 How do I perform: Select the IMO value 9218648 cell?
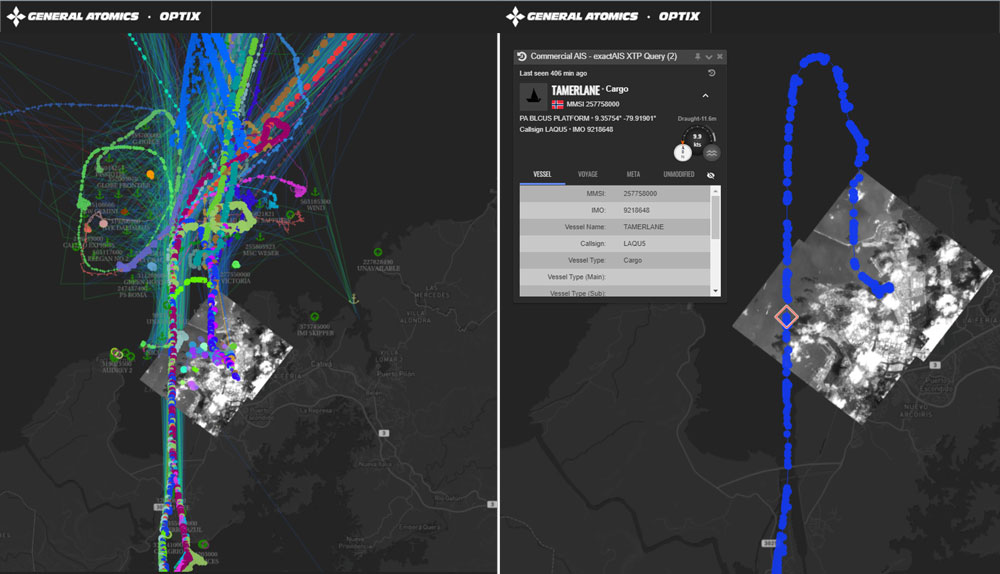click(636, 210)
